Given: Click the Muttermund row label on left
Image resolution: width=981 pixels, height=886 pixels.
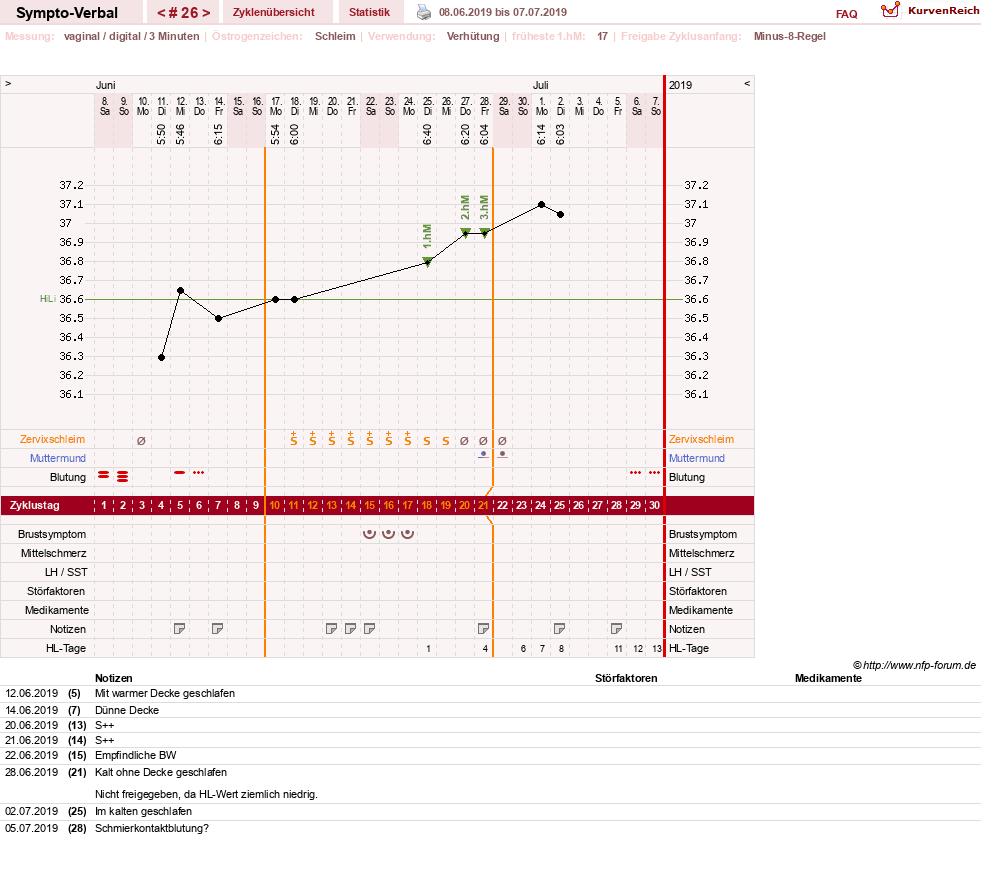Looking at the screenshot, I should click(58, 458).
